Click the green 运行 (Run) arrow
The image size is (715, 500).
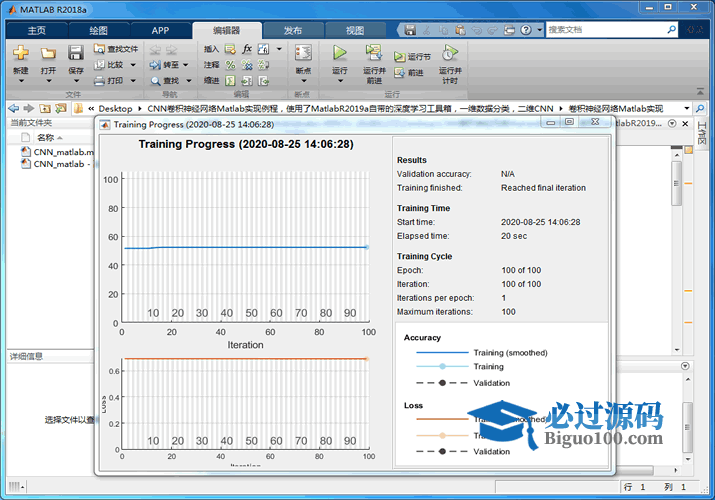(339, 52)
